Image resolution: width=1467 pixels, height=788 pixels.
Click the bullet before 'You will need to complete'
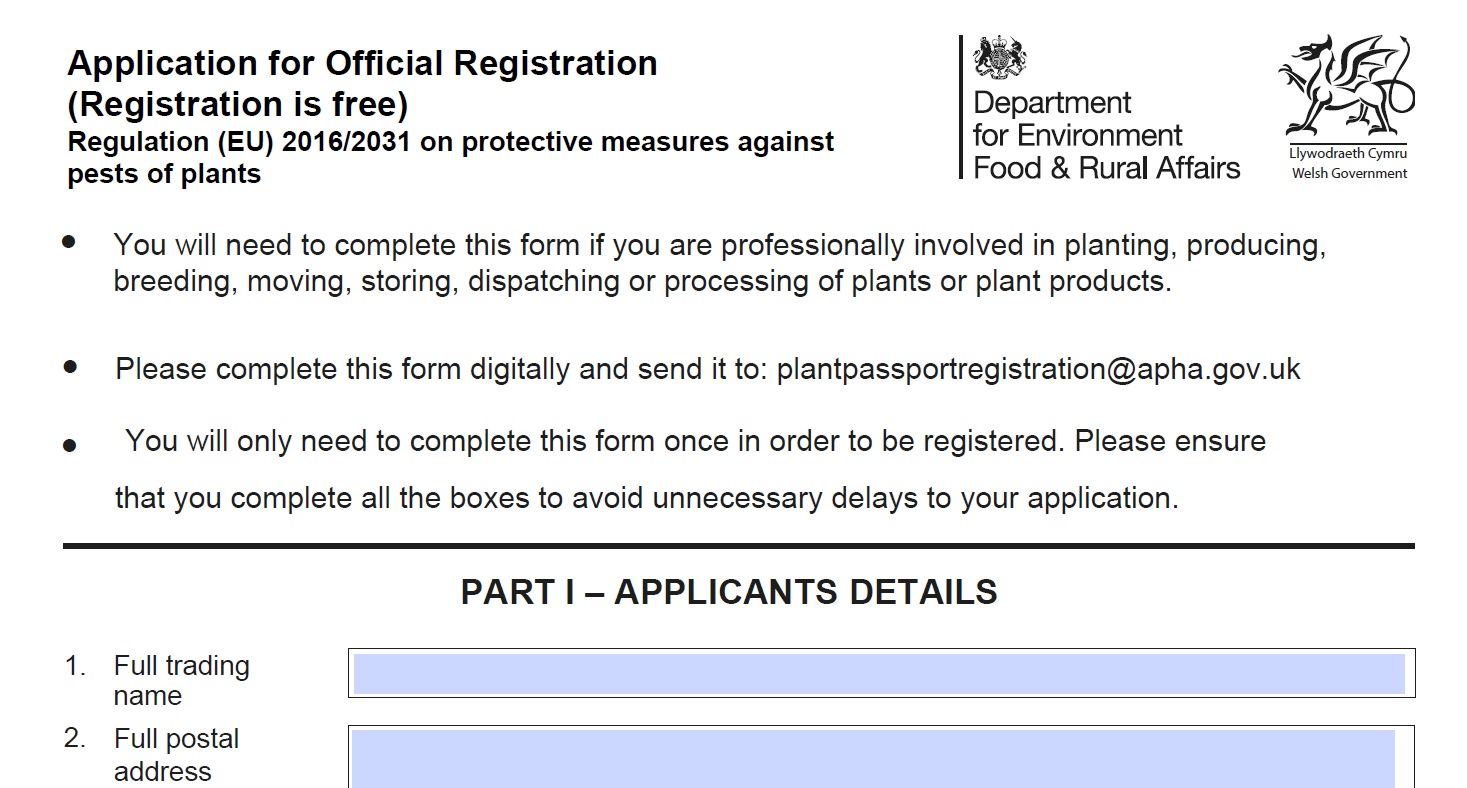click(69, 243)
